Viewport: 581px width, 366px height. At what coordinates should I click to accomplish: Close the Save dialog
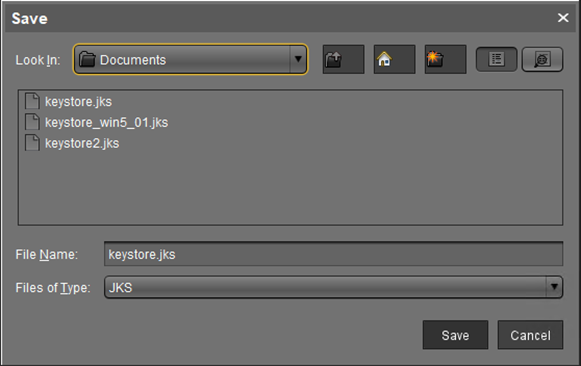pos(563,18)
